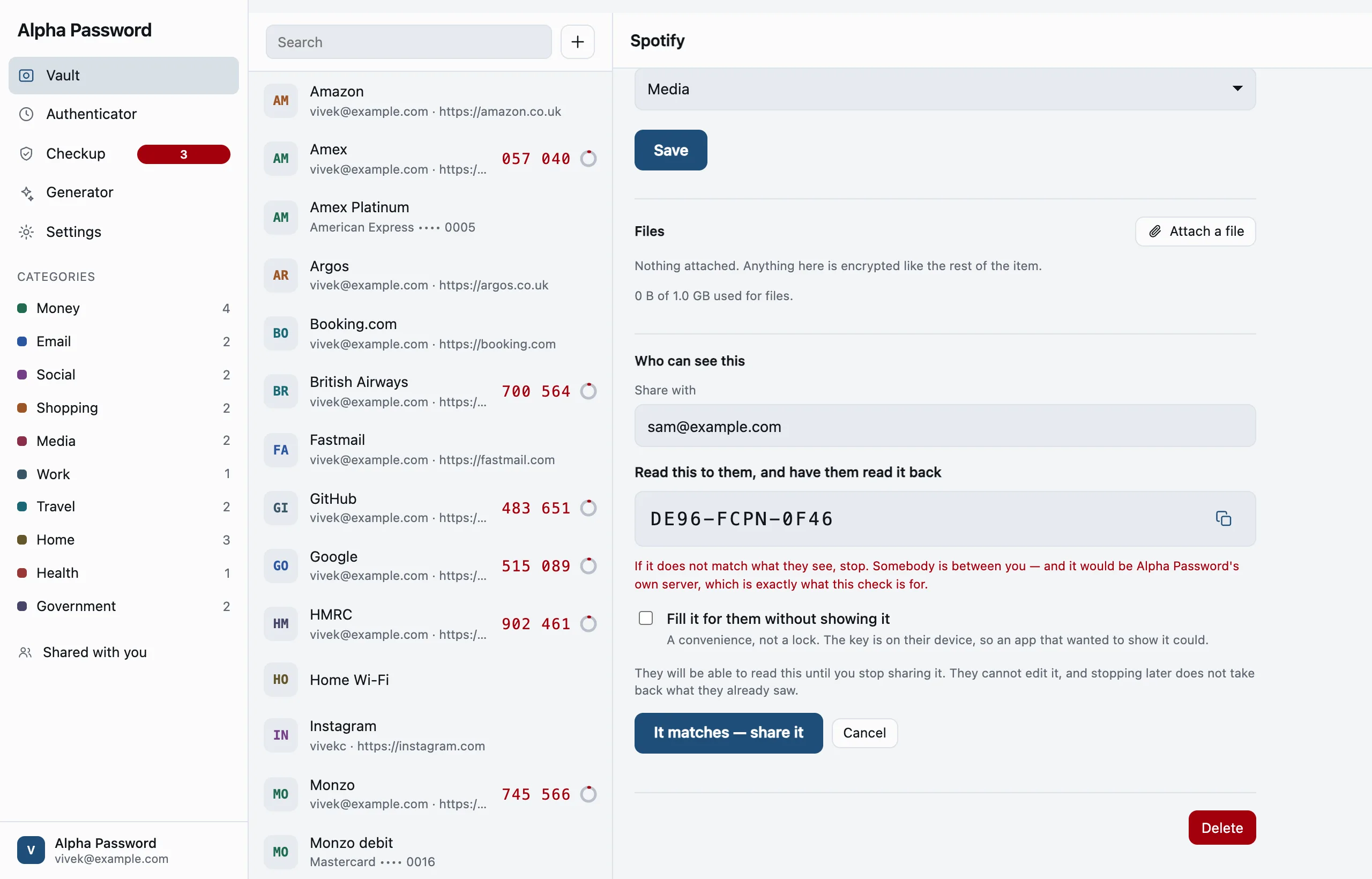Edit the Share with email field
1372x879 pixels.
(945, 427)
